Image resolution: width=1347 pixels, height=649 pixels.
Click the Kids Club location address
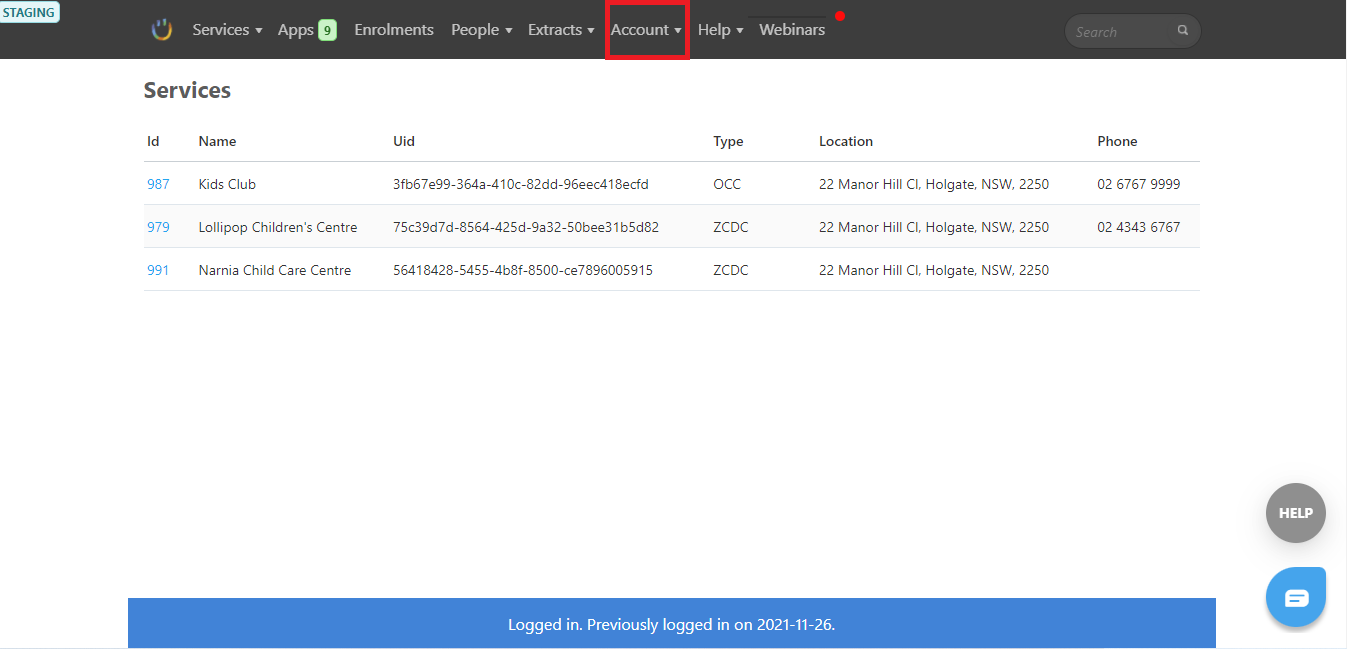coord(934,184)
